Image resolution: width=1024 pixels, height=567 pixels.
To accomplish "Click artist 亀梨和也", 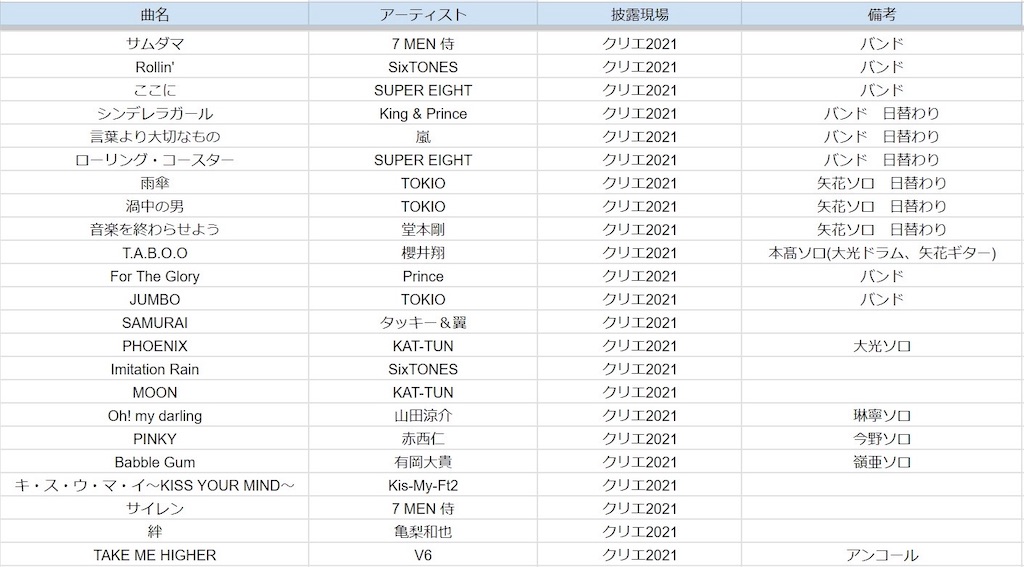I will pyautogui.click(x=423, y=532).
